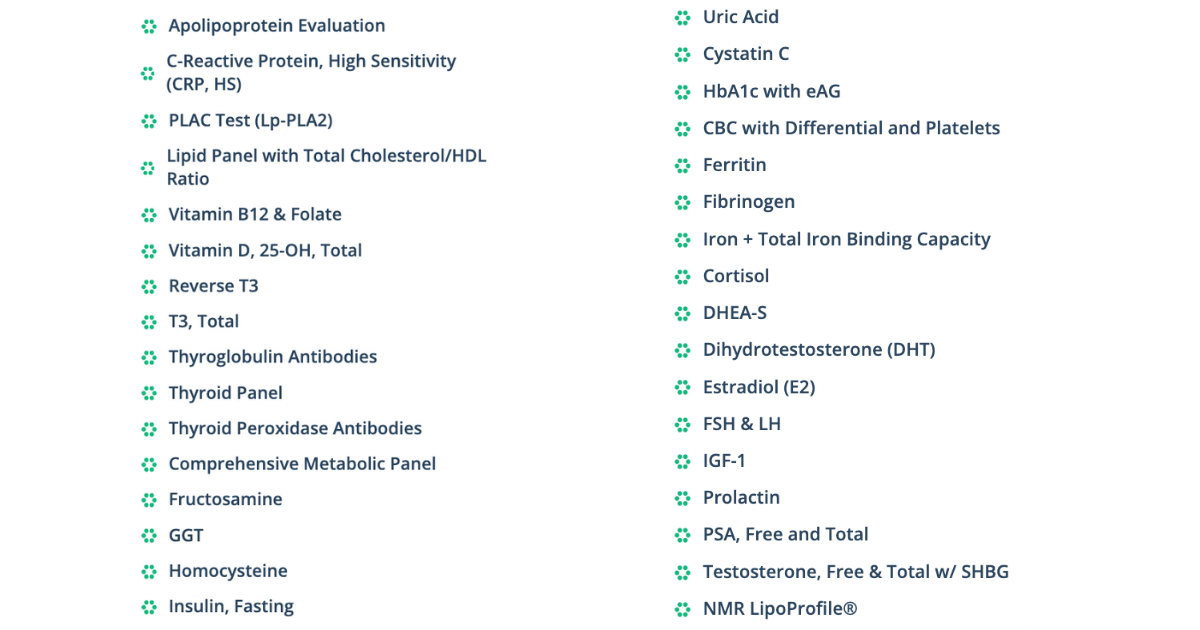Click the bullet icon beside Cortisol
The image size is (1200, 630).
[x=683, y=277]
